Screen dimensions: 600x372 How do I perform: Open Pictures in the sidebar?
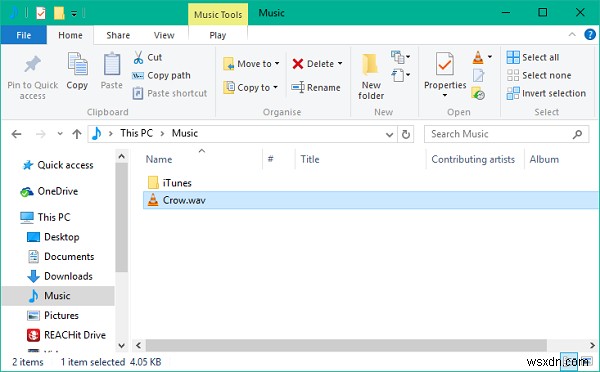click(53, 315)
